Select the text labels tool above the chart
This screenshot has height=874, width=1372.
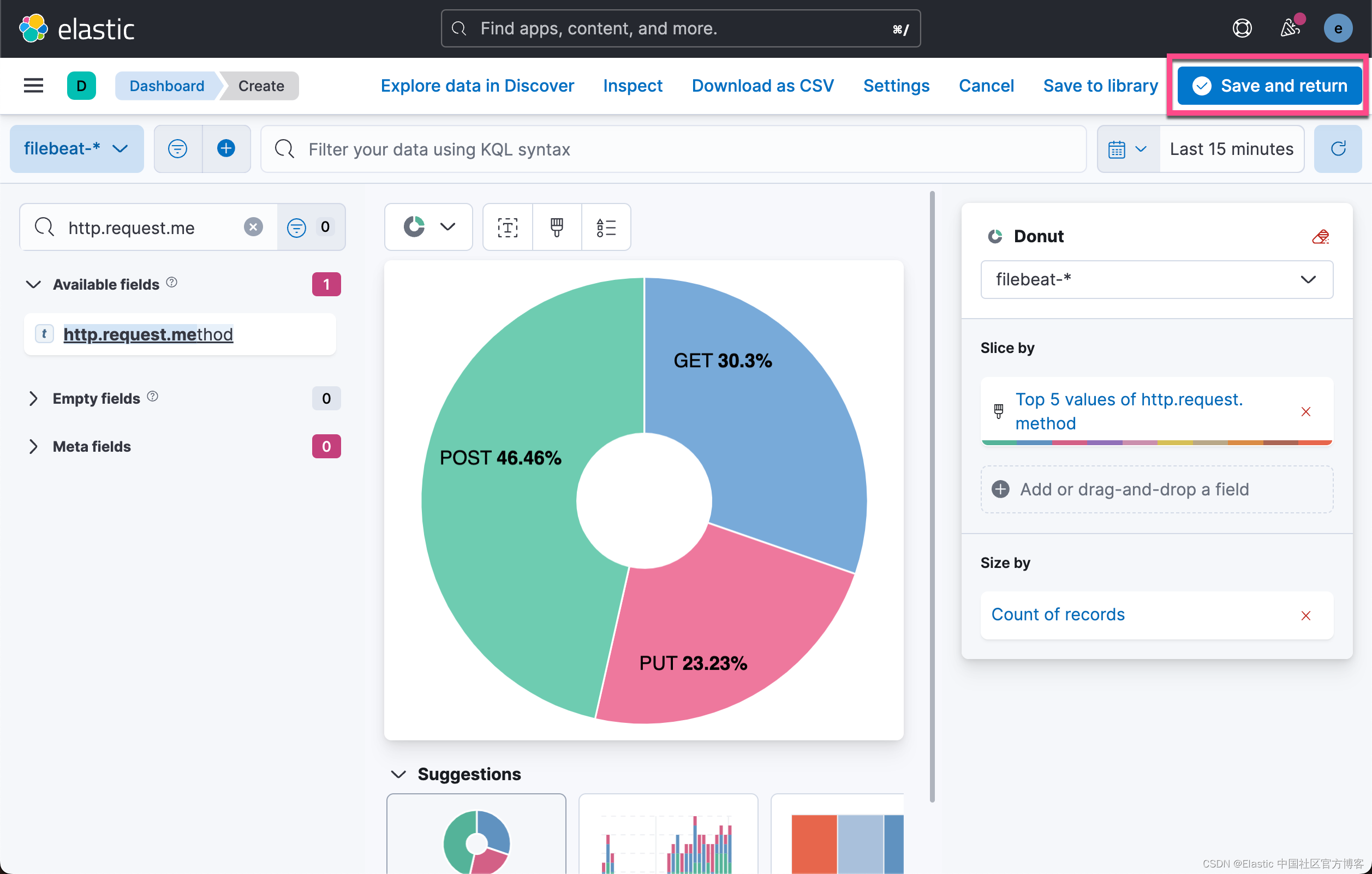coord(506,227)
